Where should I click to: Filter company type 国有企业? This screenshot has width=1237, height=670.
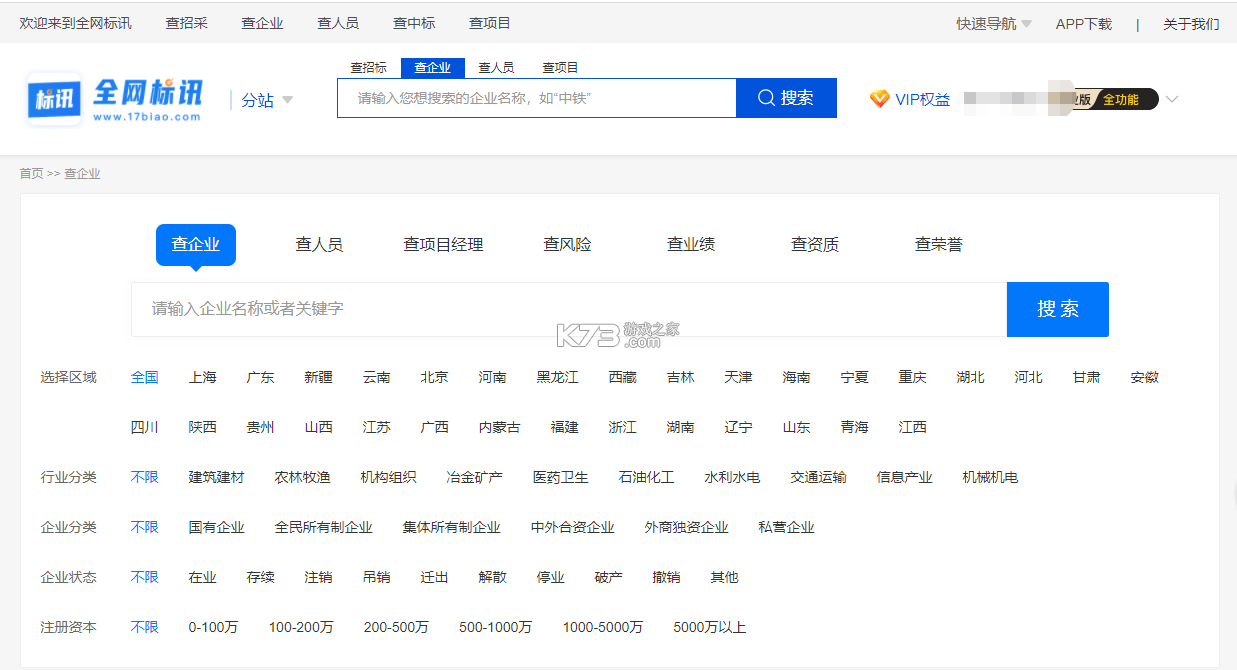pyautogui.click(x=217, y=527)
